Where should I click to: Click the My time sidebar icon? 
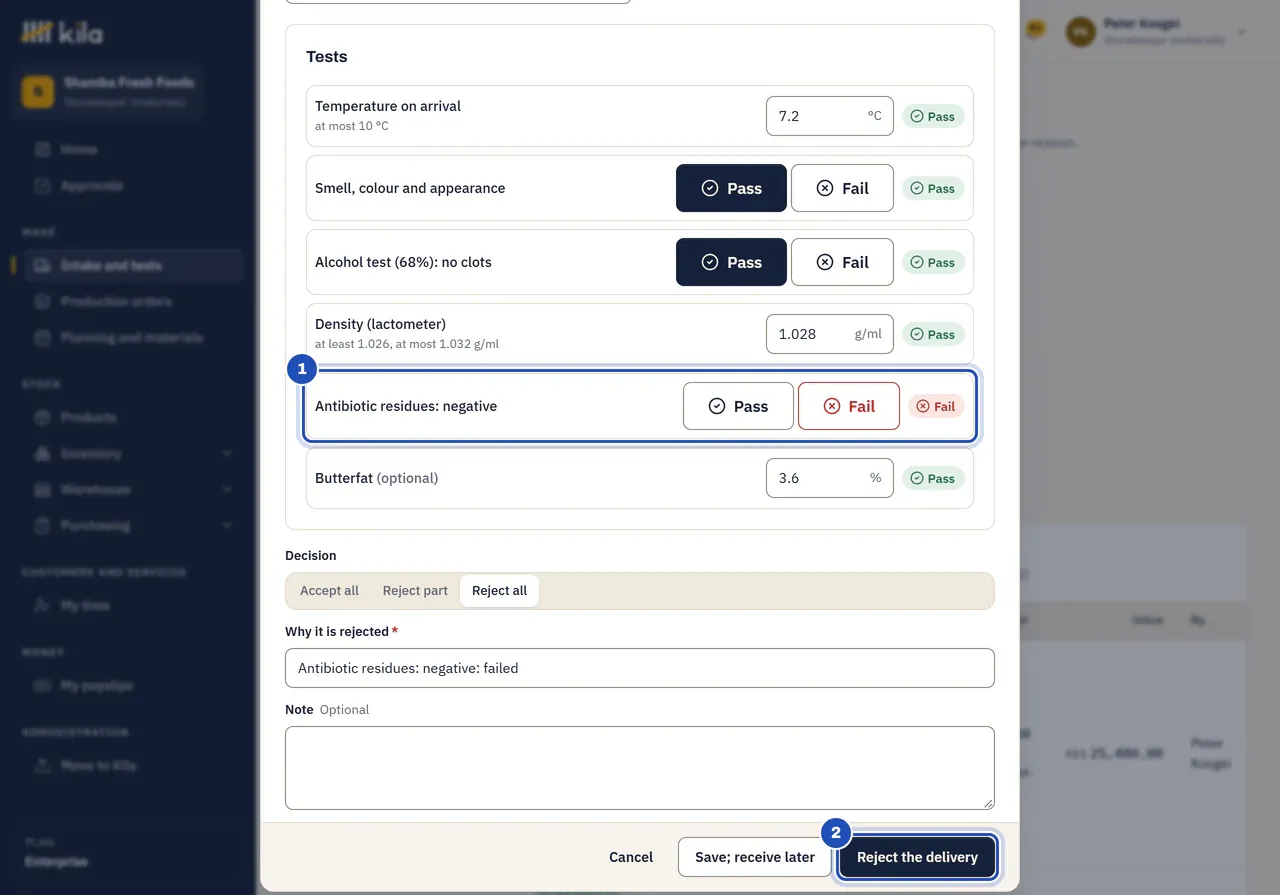point(42,605)
